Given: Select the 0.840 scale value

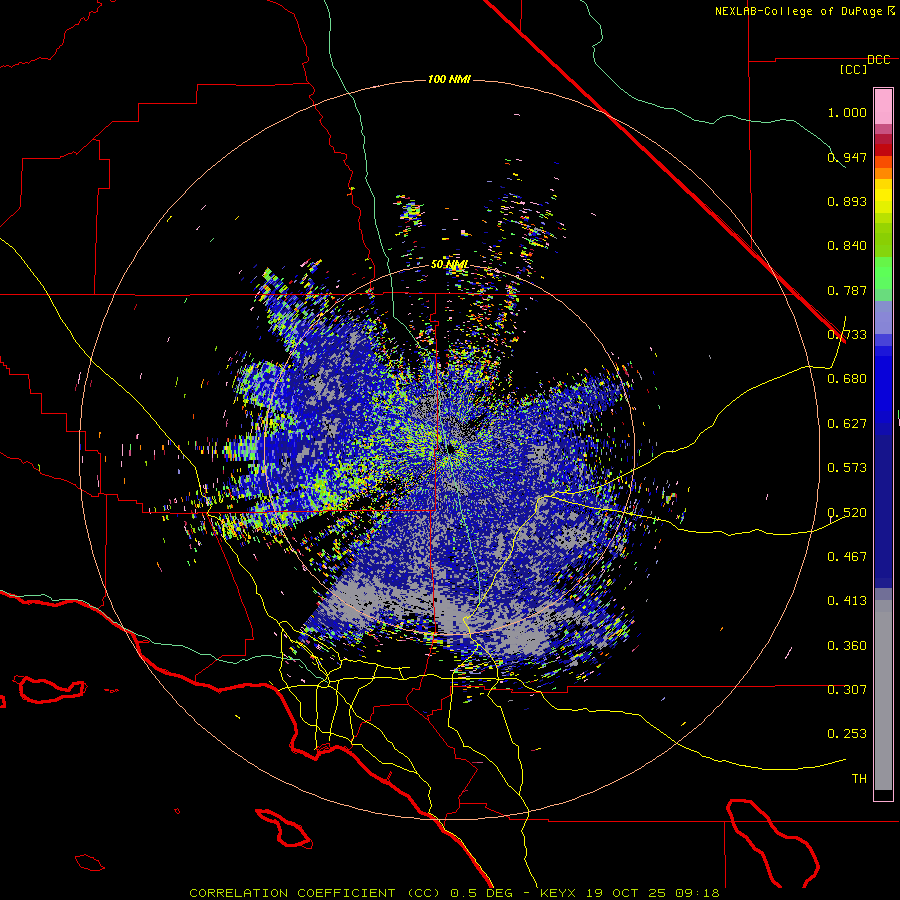Looking at the screenshot, I should coord(847,246).
